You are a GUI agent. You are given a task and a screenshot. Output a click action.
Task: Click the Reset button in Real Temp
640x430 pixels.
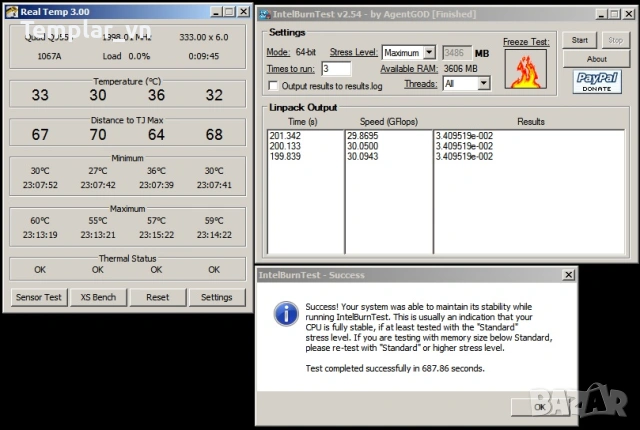pyautogui.click(x=158, y=297)
